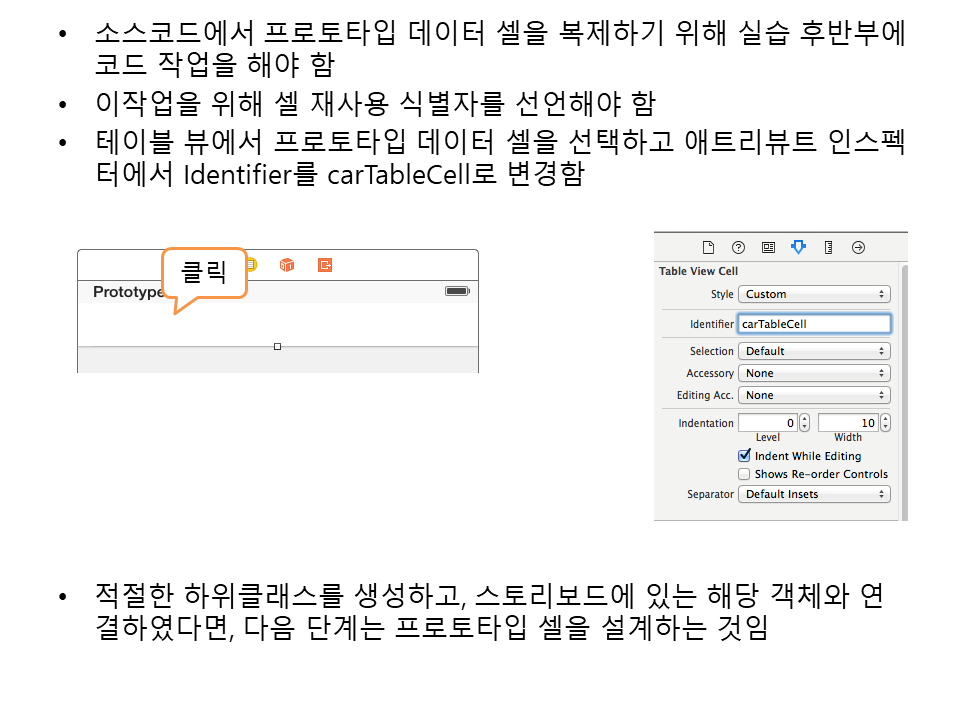This screenshot has height=720, width=960.
Task: Change the Separator Default Insets dropdown
Action: (x=814, y=494)
